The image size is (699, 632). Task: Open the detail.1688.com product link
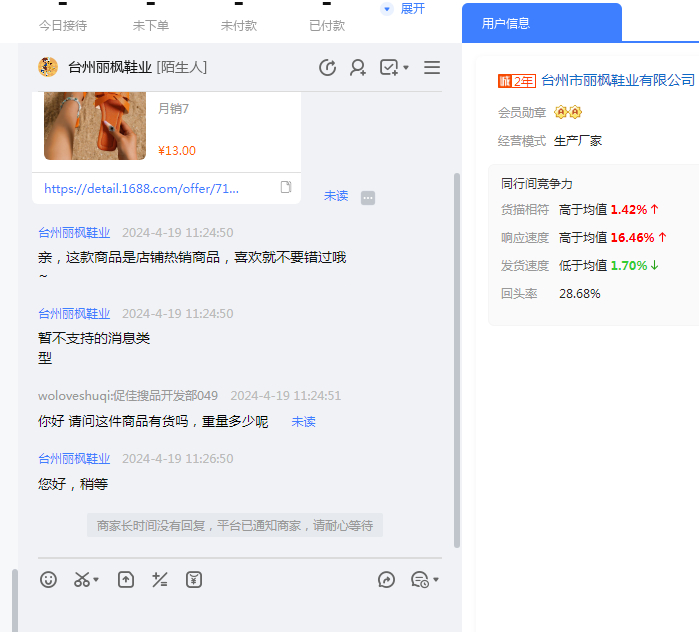tap(141, 187)
